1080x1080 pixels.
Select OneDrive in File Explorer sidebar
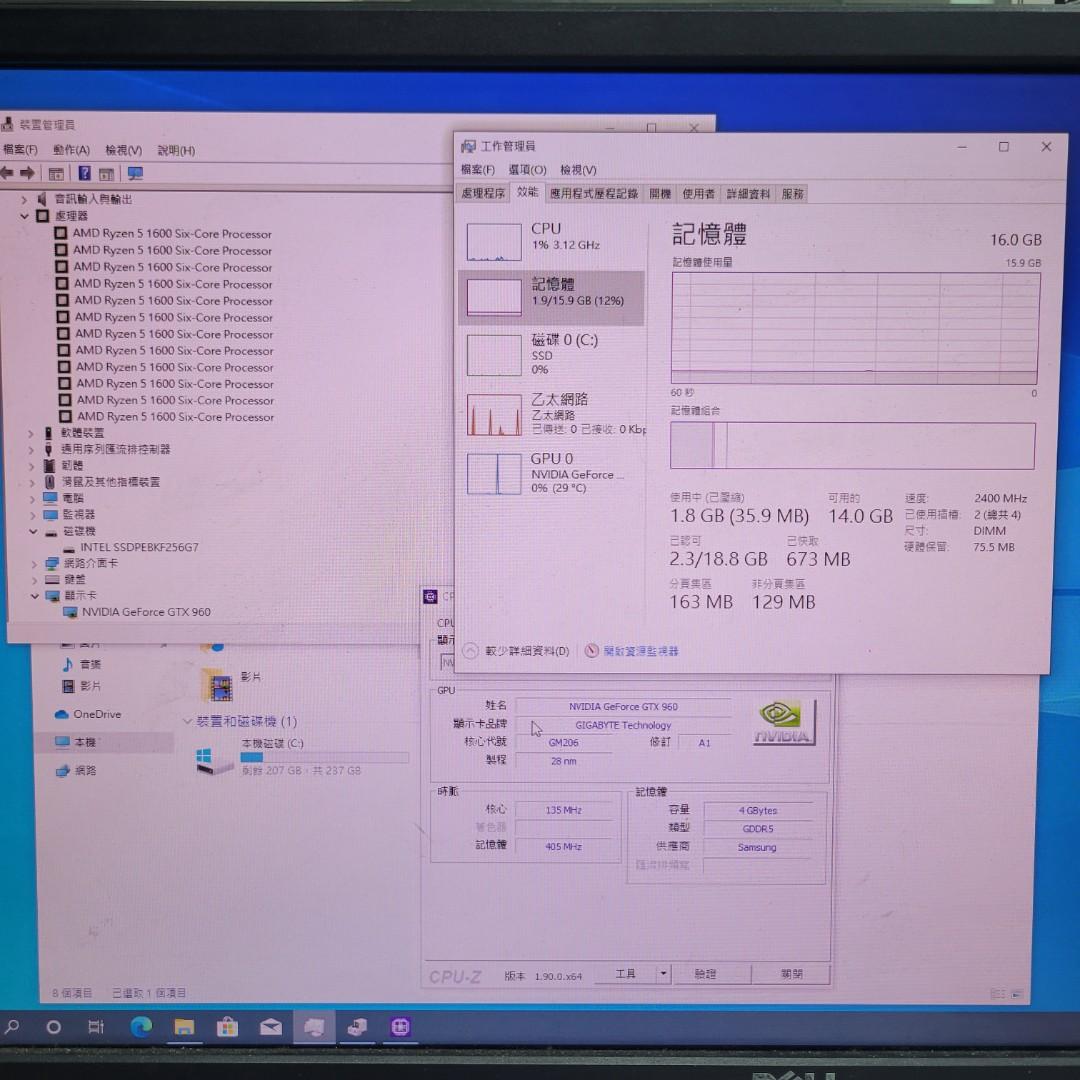96,715
